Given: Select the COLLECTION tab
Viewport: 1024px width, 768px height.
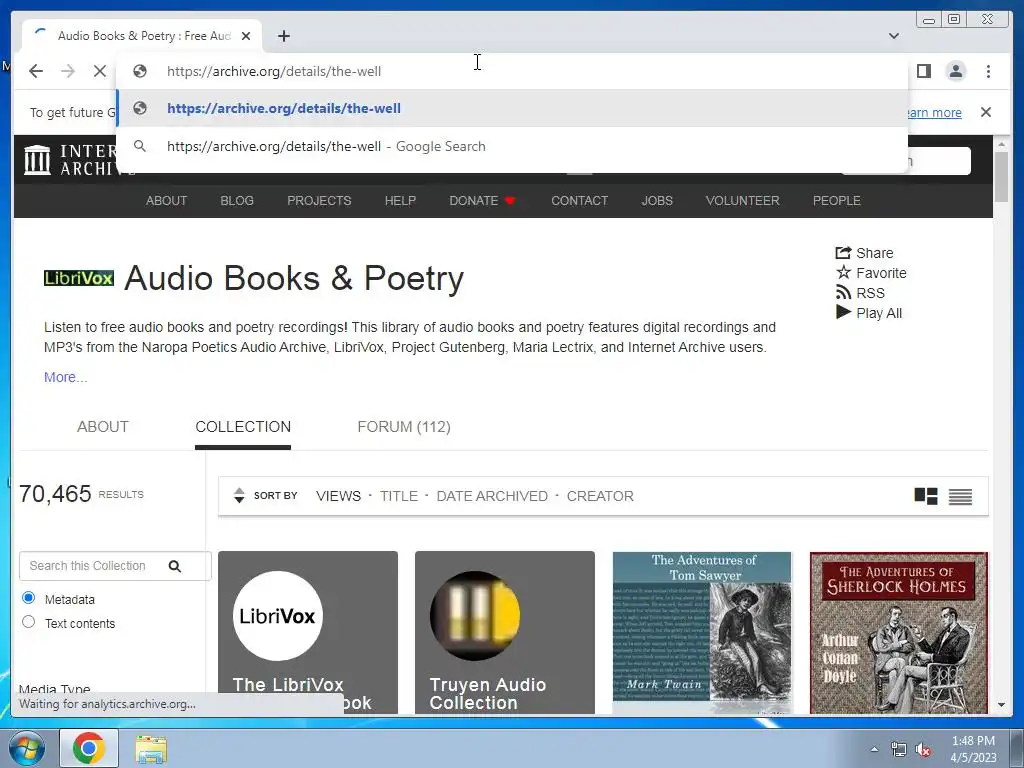Looking at the screenshot, I should [243, 426].
